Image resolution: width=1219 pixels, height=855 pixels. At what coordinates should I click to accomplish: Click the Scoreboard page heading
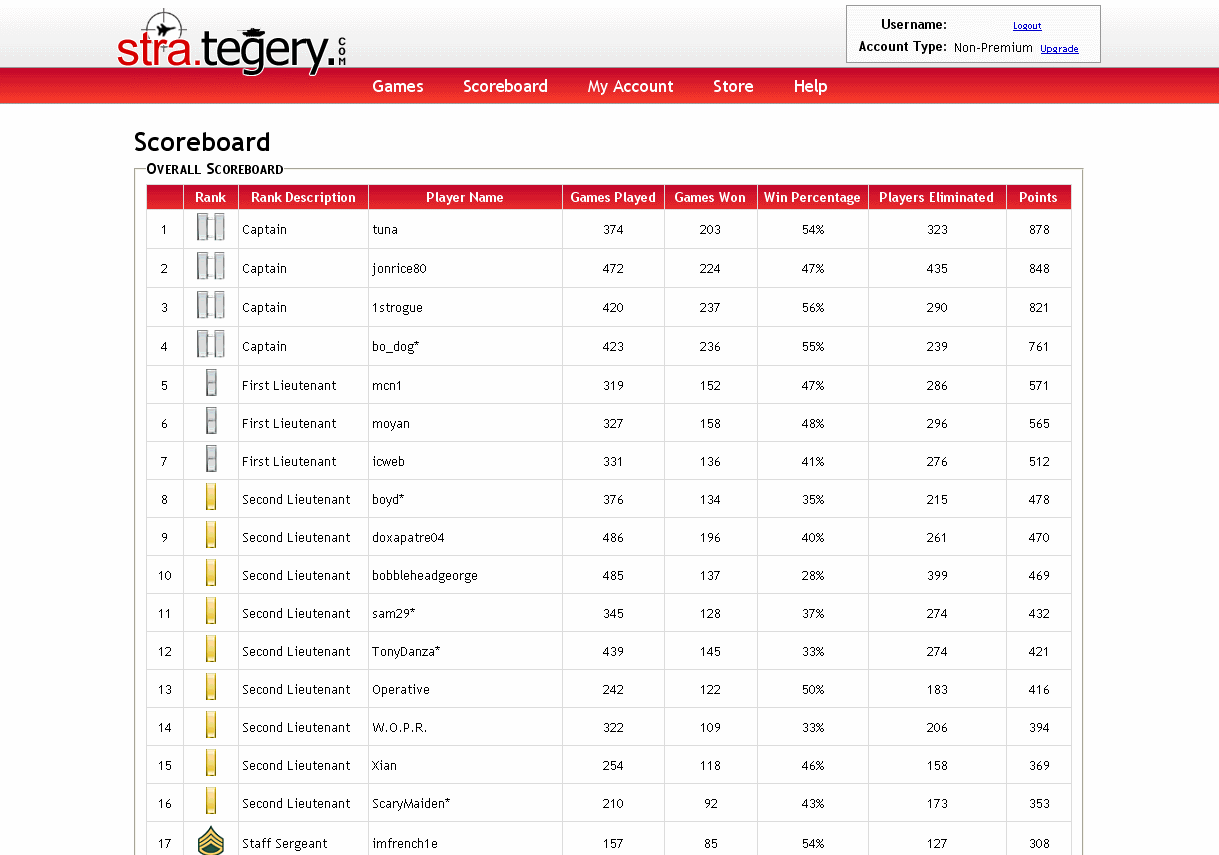pos(202,142)
